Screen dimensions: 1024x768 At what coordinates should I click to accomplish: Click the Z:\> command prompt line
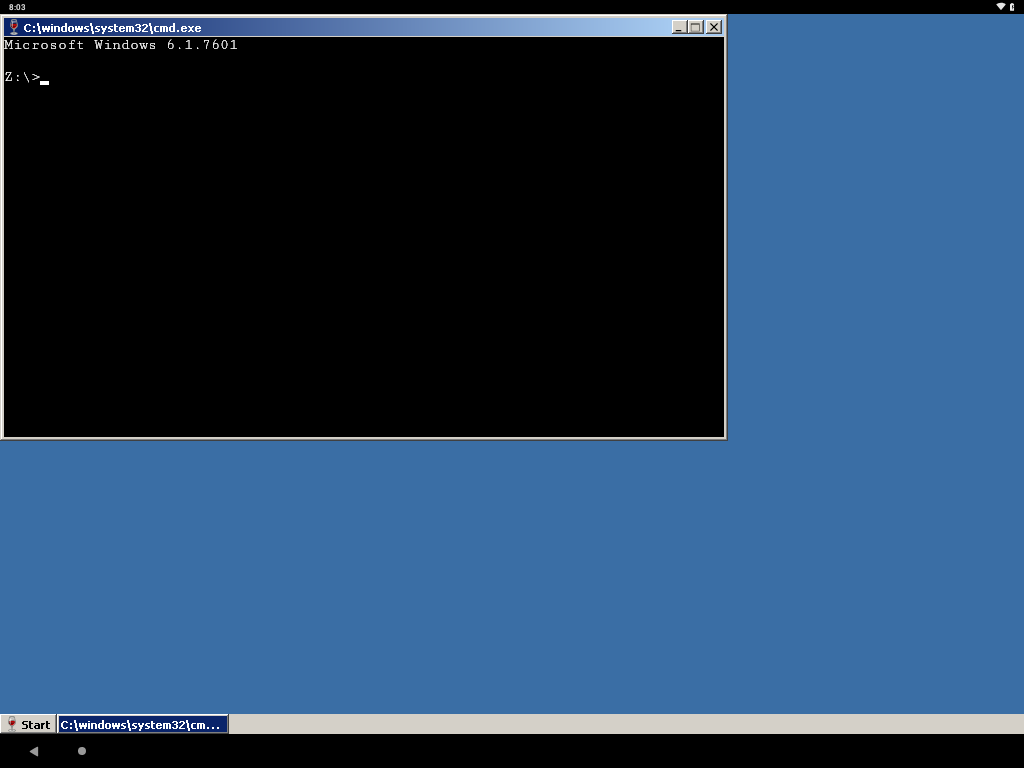[22, 77]
